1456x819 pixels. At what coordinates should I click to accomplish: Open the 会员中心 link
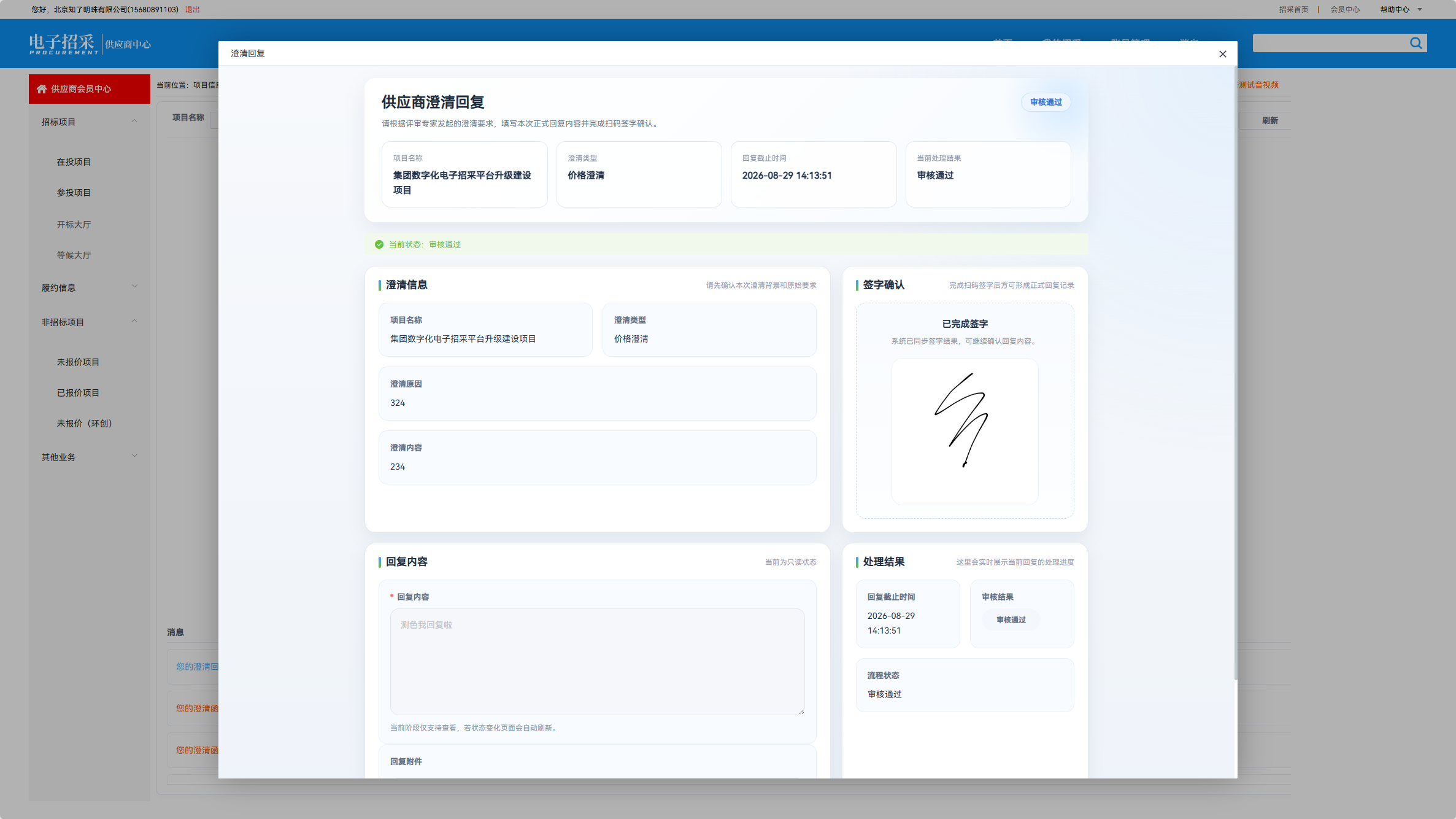pos(1345,10)
